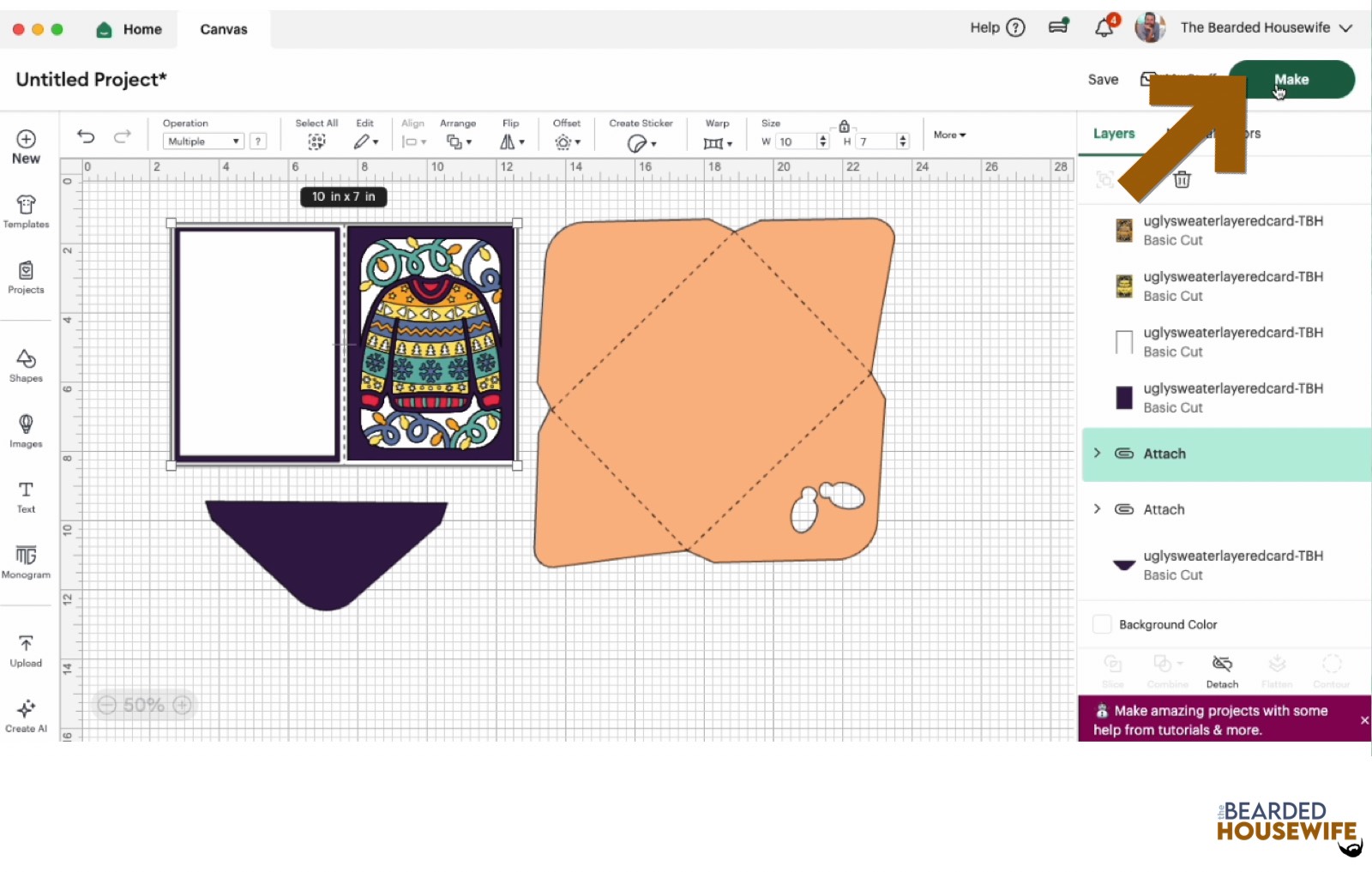The image size is (1372, 872).
Task: Open the Monogram tool
Action: click(x=26, y=562)
